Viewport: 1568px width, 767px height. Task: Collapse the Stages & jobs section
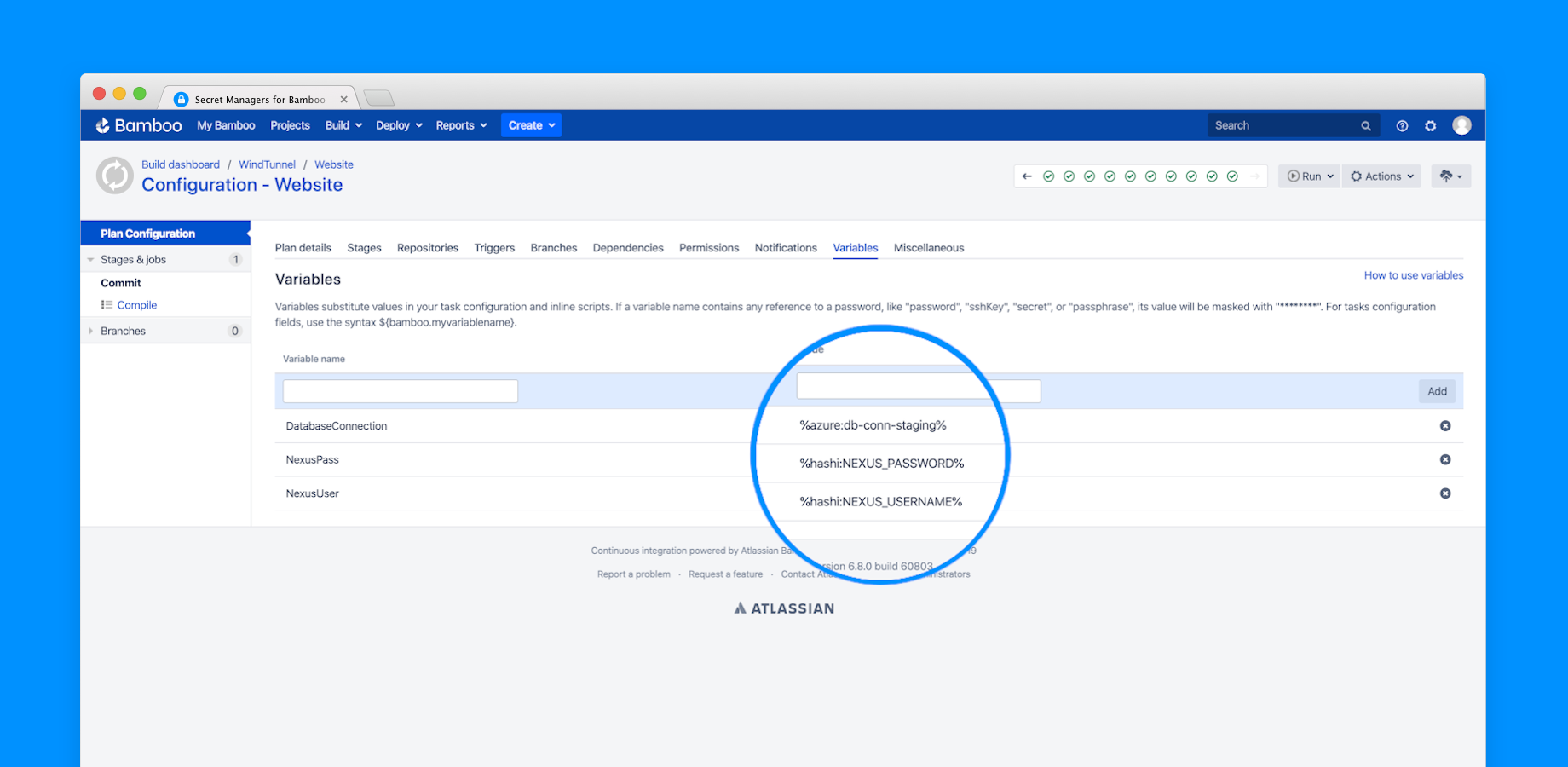90,260
